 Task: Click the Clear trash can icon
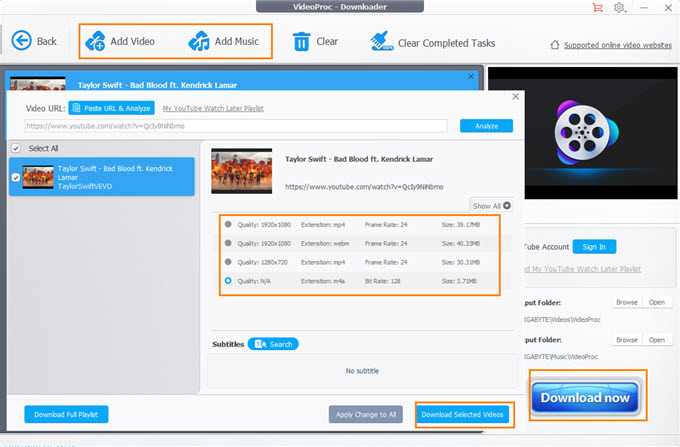tap(301, 42)
